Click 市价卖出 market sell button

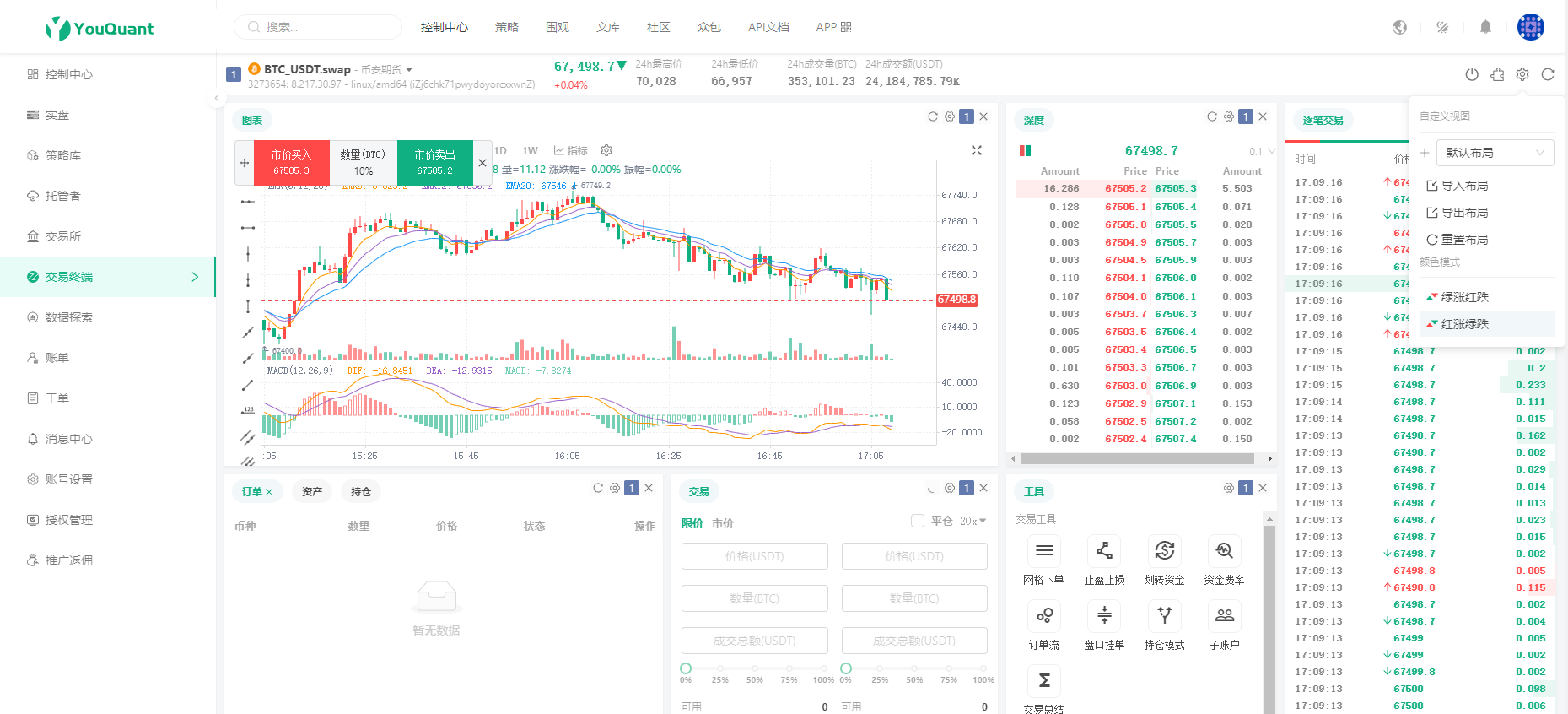tap(434, 162)
